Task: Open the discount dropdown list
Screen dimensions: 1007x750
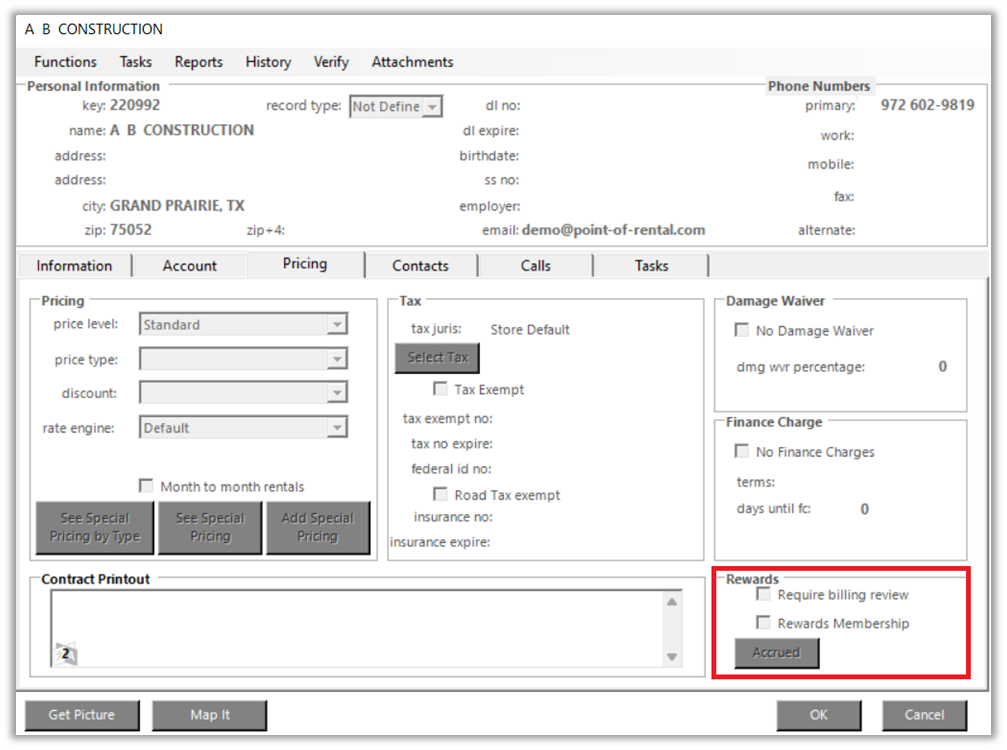Action: pos(337,393)
